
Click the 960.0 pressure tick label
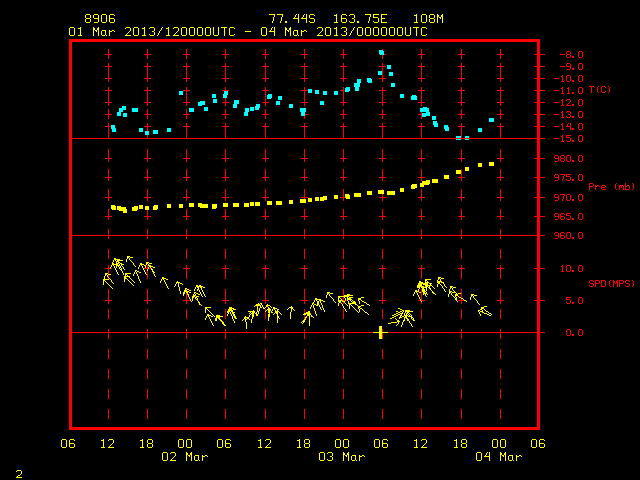(x=569, y=236)
